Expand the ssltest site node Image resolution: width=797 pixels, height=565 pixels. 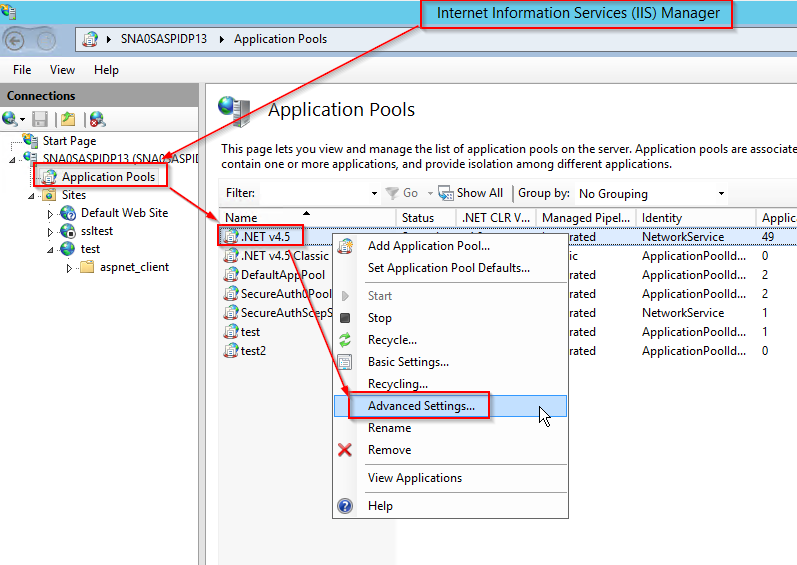(50, 232)
